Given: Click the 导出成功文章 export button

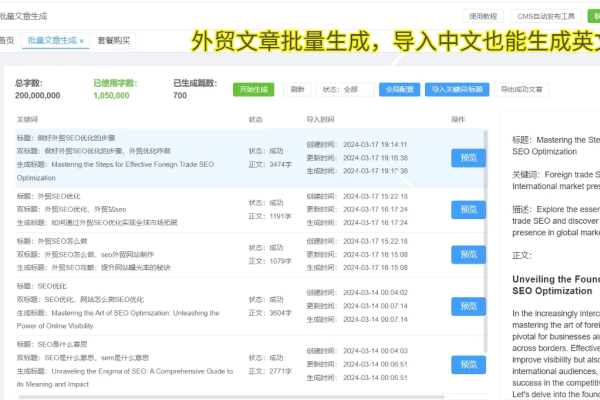Looking at the screenshot, I should [x=522, y=90].
